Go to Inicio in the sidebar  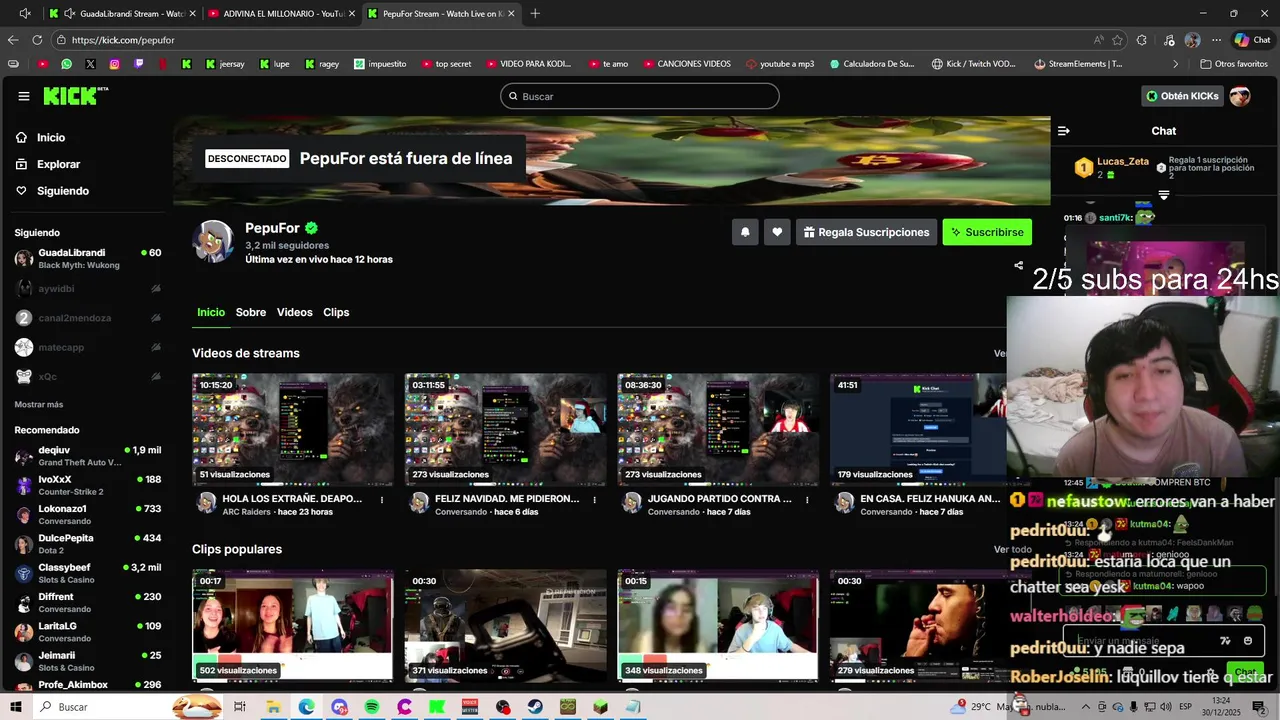(x=51, y=138)
